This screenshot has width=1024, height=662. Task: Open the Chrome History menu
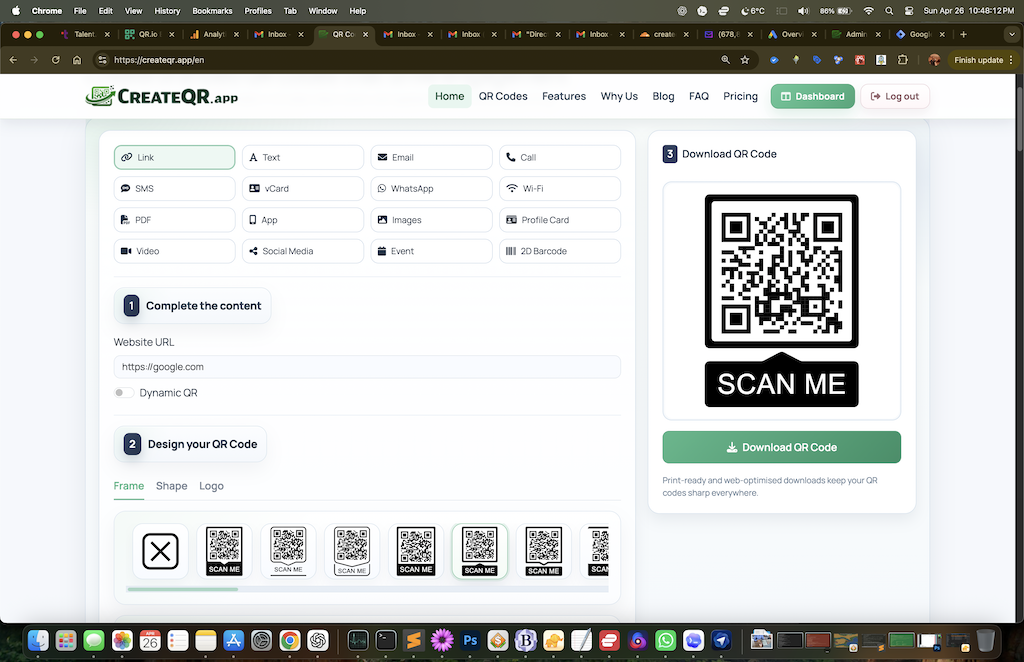point(167,11)
